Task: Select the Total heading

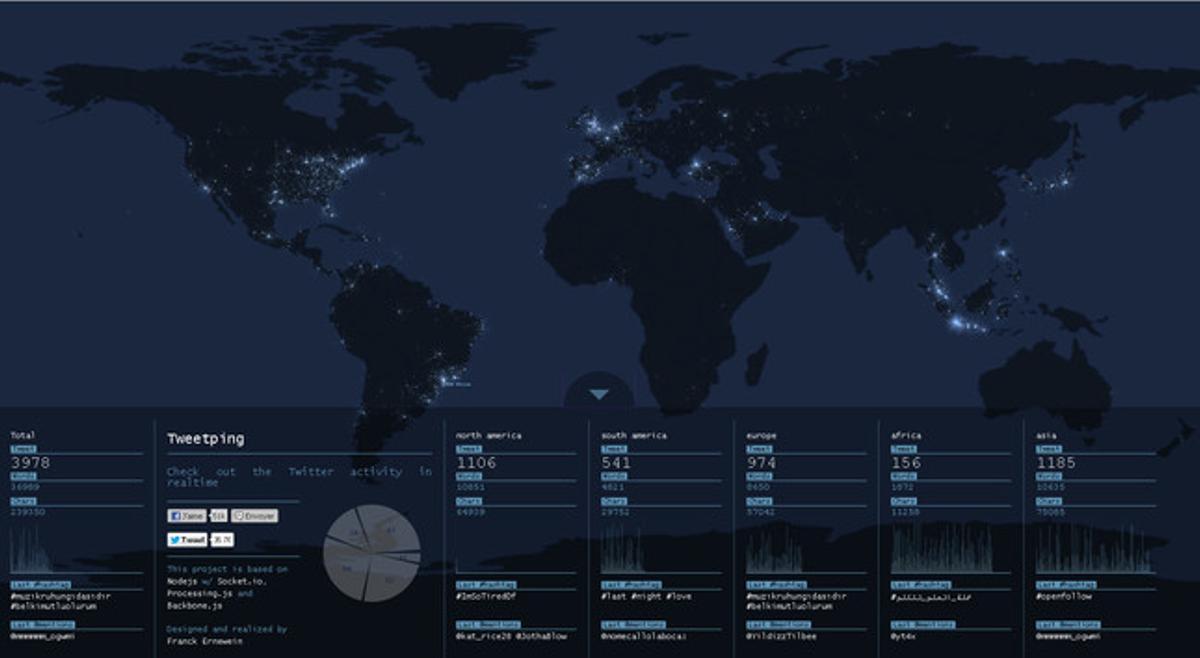Action: (x=22, y=435)
